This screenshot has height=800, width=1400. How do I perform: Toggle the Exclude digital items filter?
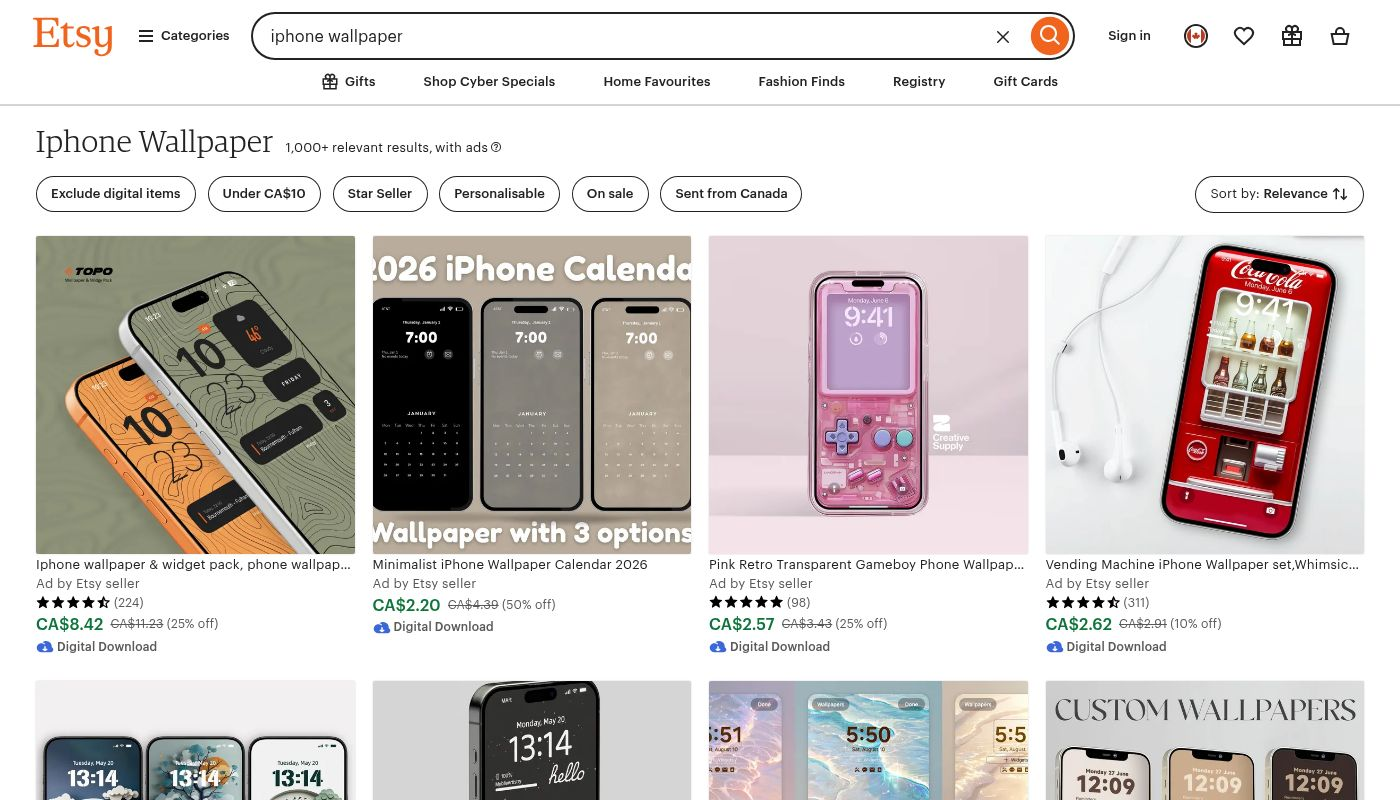point(116,194)
